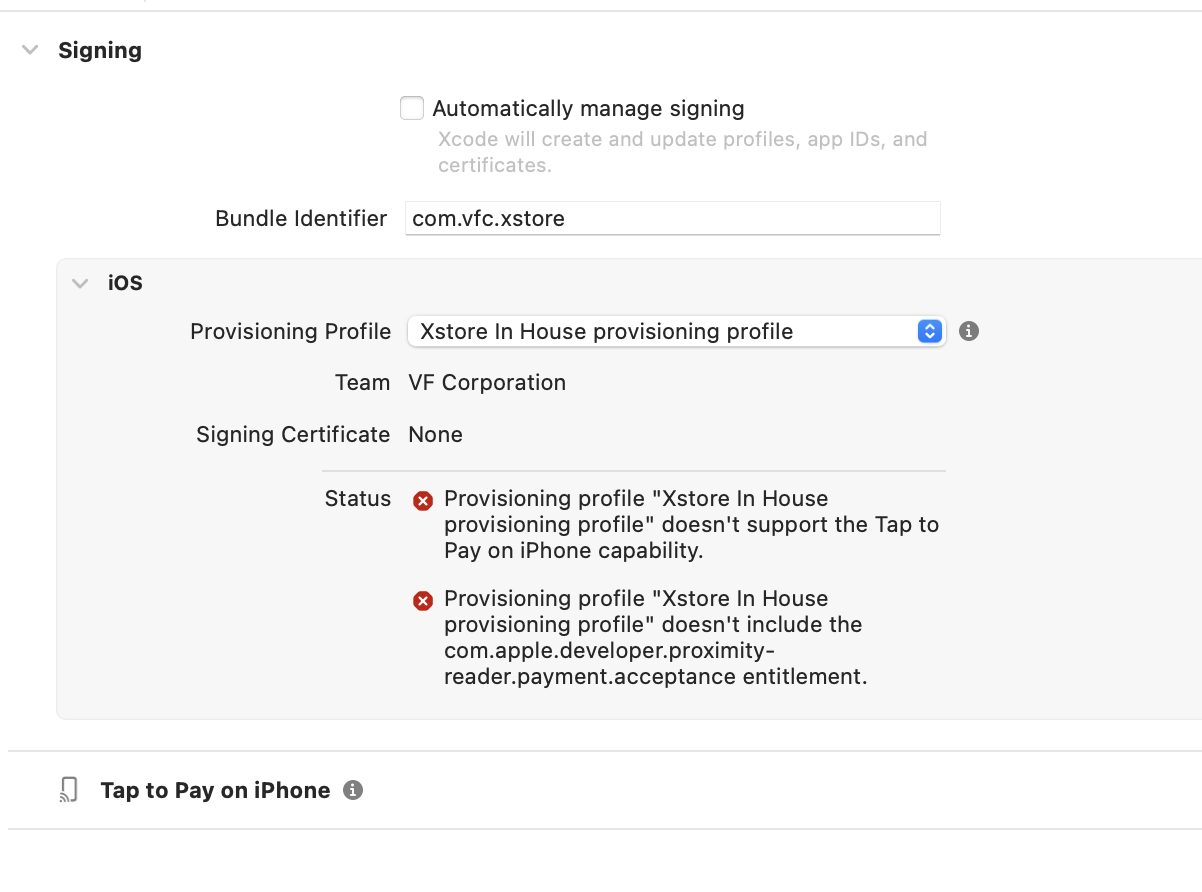Enable the Automatically manage signing checkbox
This screenshot has width=1202, height=892.
click(x=412, y=108)
